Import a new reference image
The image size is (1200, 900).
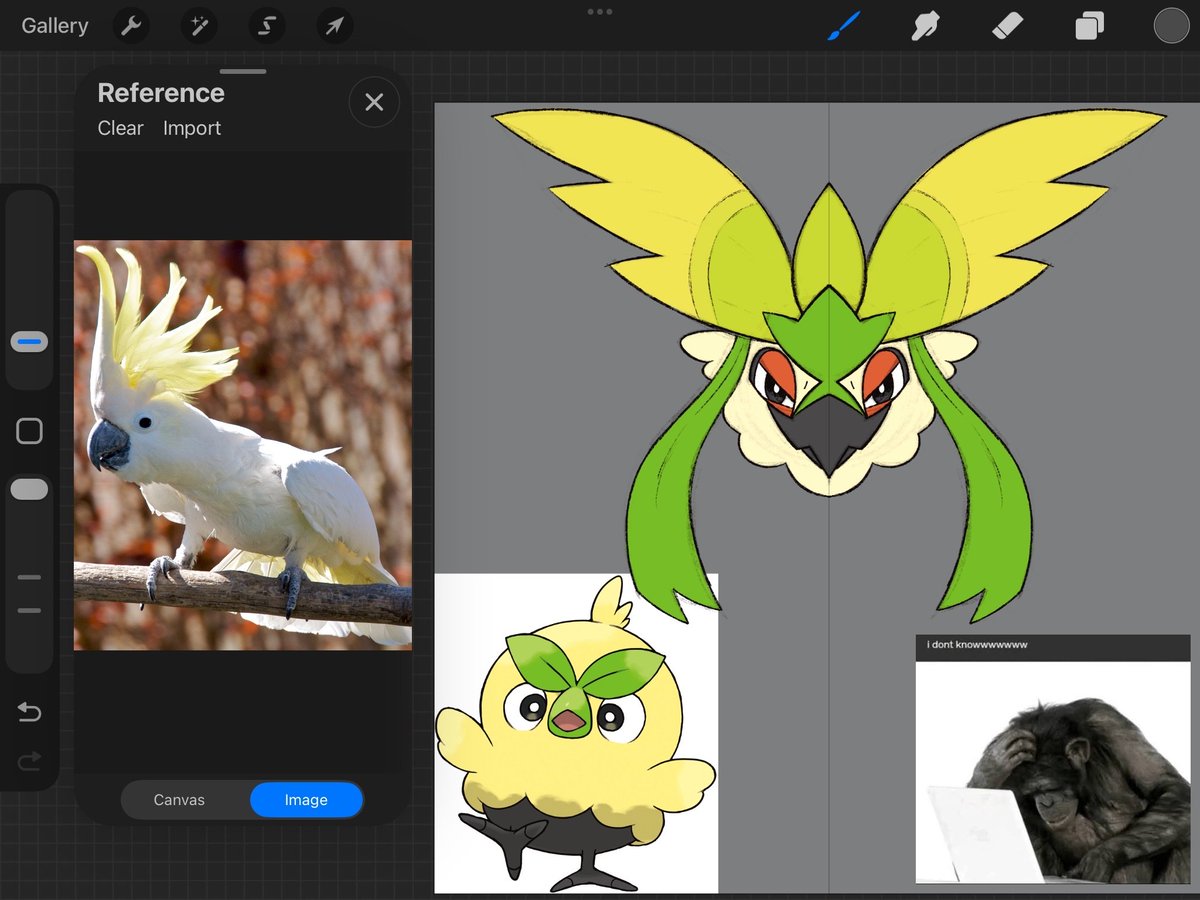tap(191, 128)
